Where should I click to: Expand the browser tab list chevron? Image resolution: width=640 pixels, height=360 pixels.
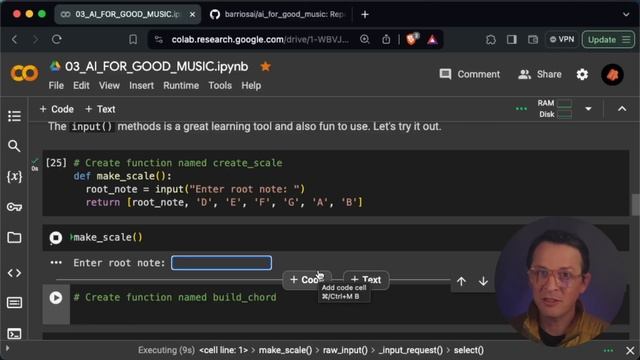pyautogui.click(x=626, y=14)
